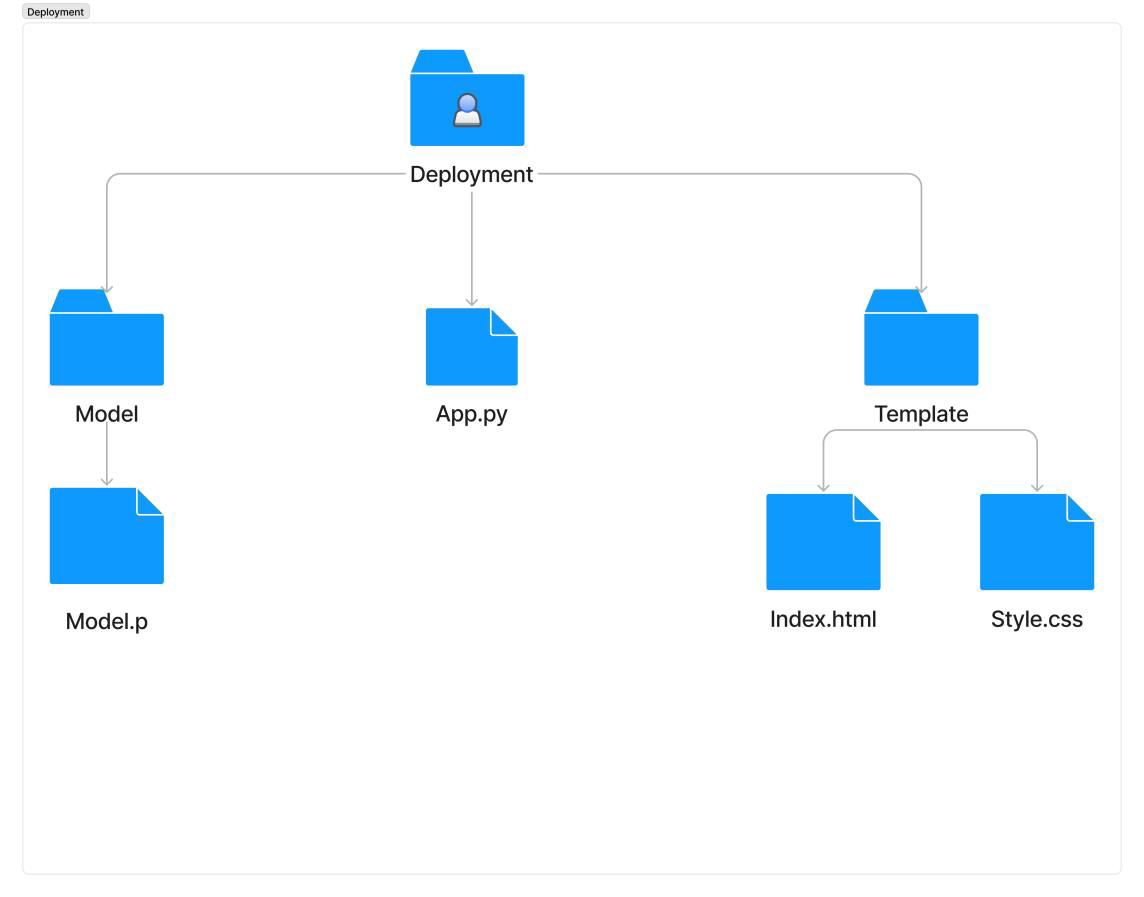Click the "Model" folder label
This screenshot has width=1144, height=897.
coord(107,414)
